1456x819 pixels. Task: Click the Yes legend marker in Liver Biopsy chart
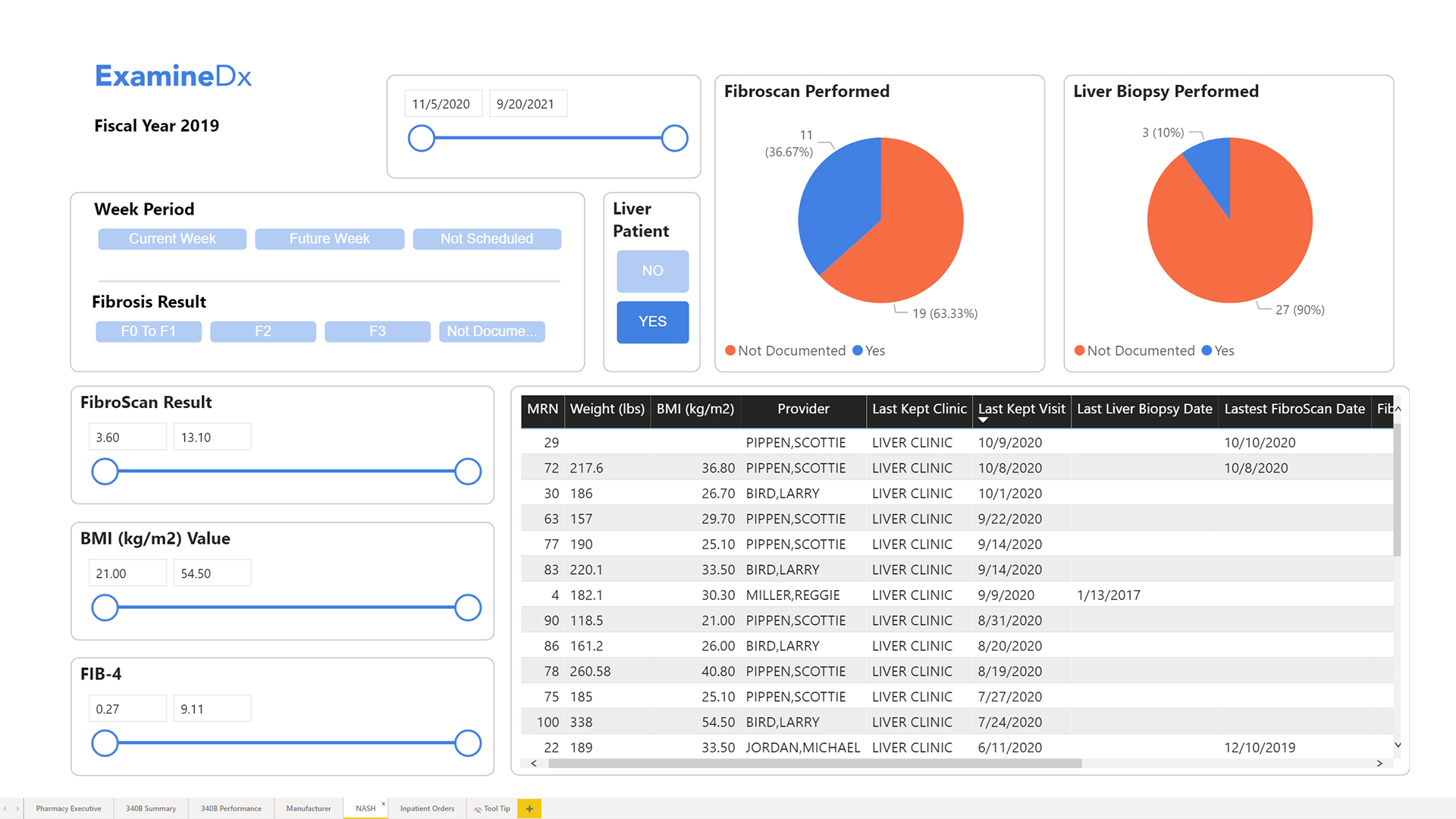coord(1207,350)
